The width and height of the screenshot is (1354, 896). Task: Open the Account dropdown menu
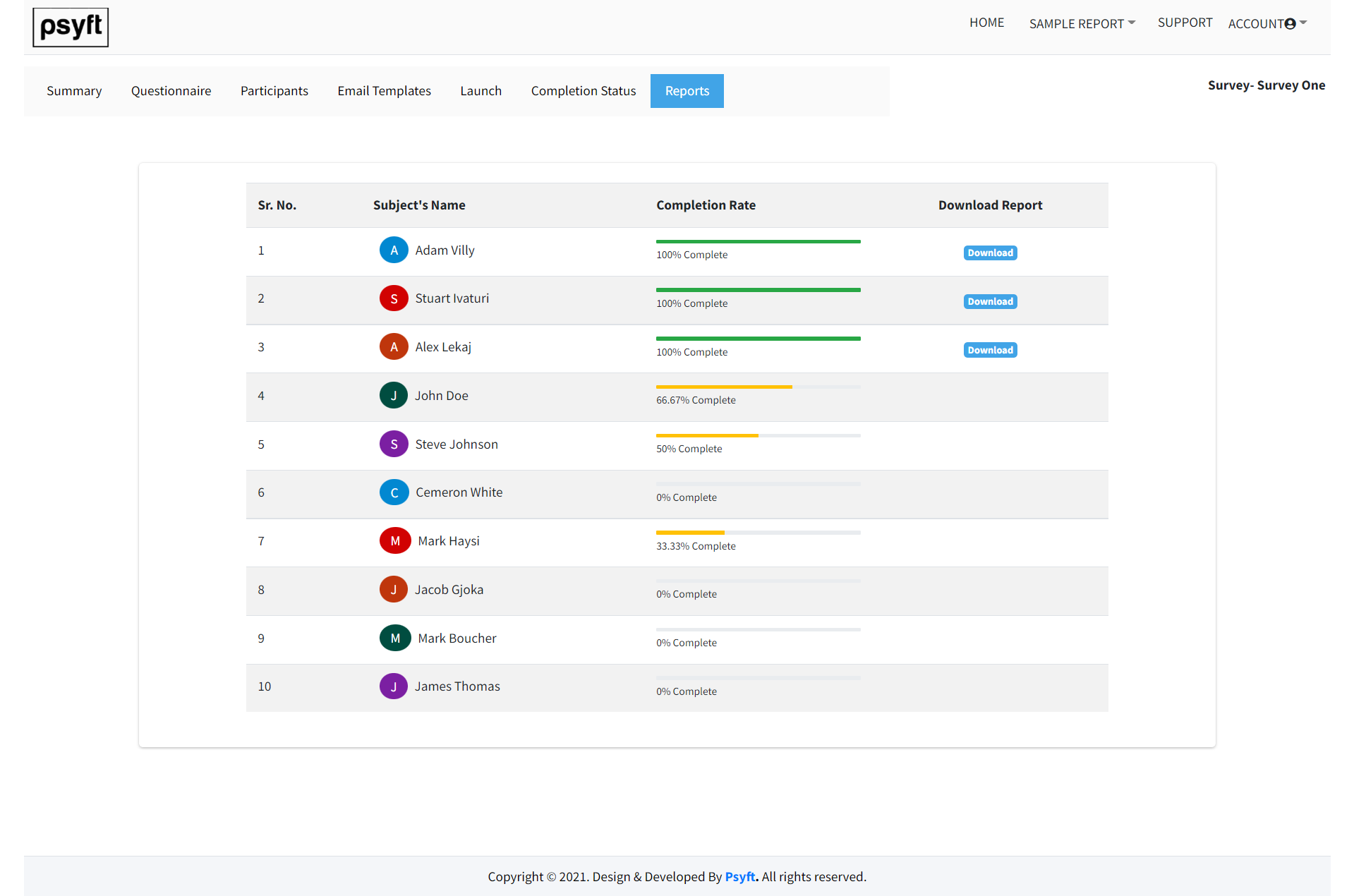(1267, 24)
